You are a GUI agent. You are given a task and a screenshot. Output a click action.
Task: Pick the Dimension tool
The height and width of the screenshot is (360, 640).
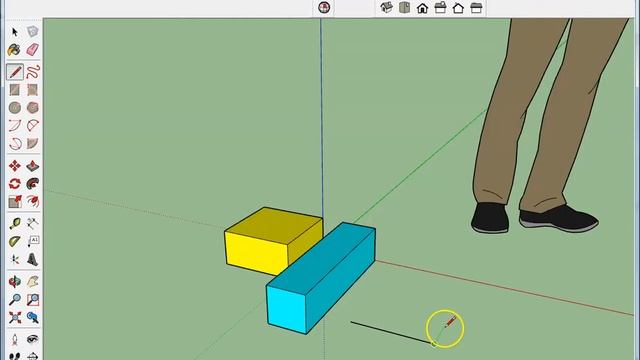[33, 223]
